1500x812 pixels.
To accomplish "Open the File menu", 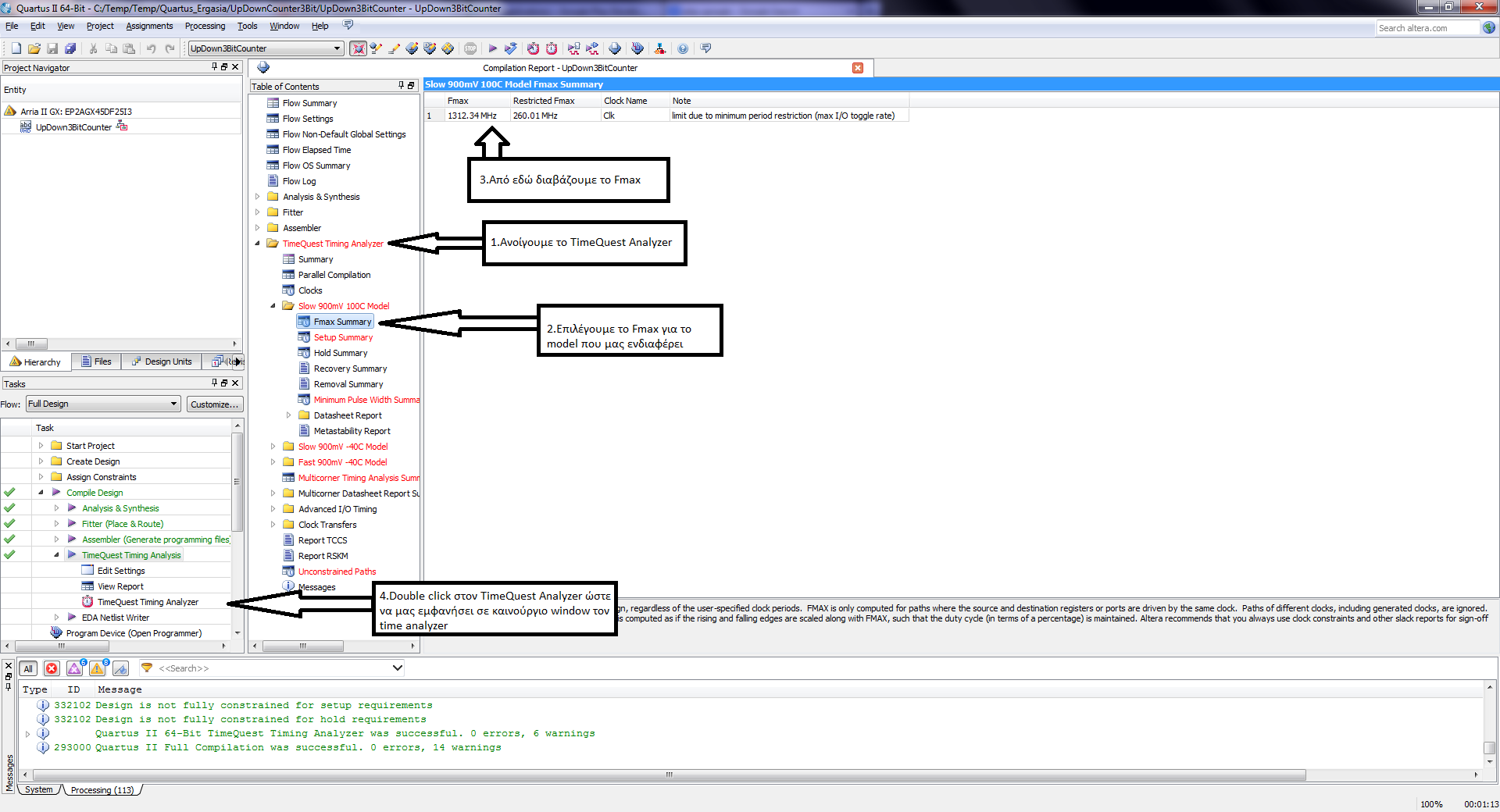I will point(12,26).
